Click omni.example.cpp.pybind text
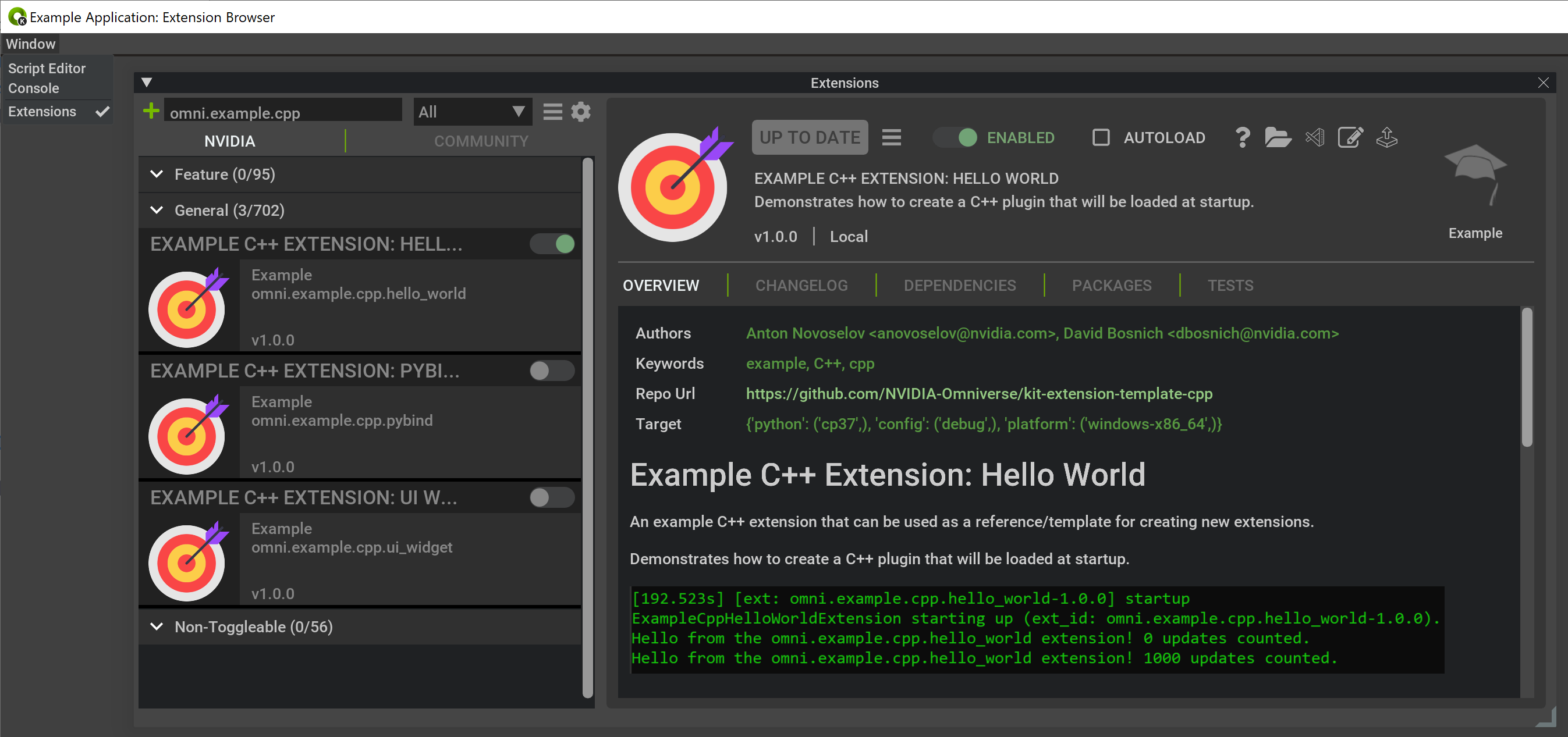Screen dimensions: 1568x737 pyautogui.click(x=342, y=420)
